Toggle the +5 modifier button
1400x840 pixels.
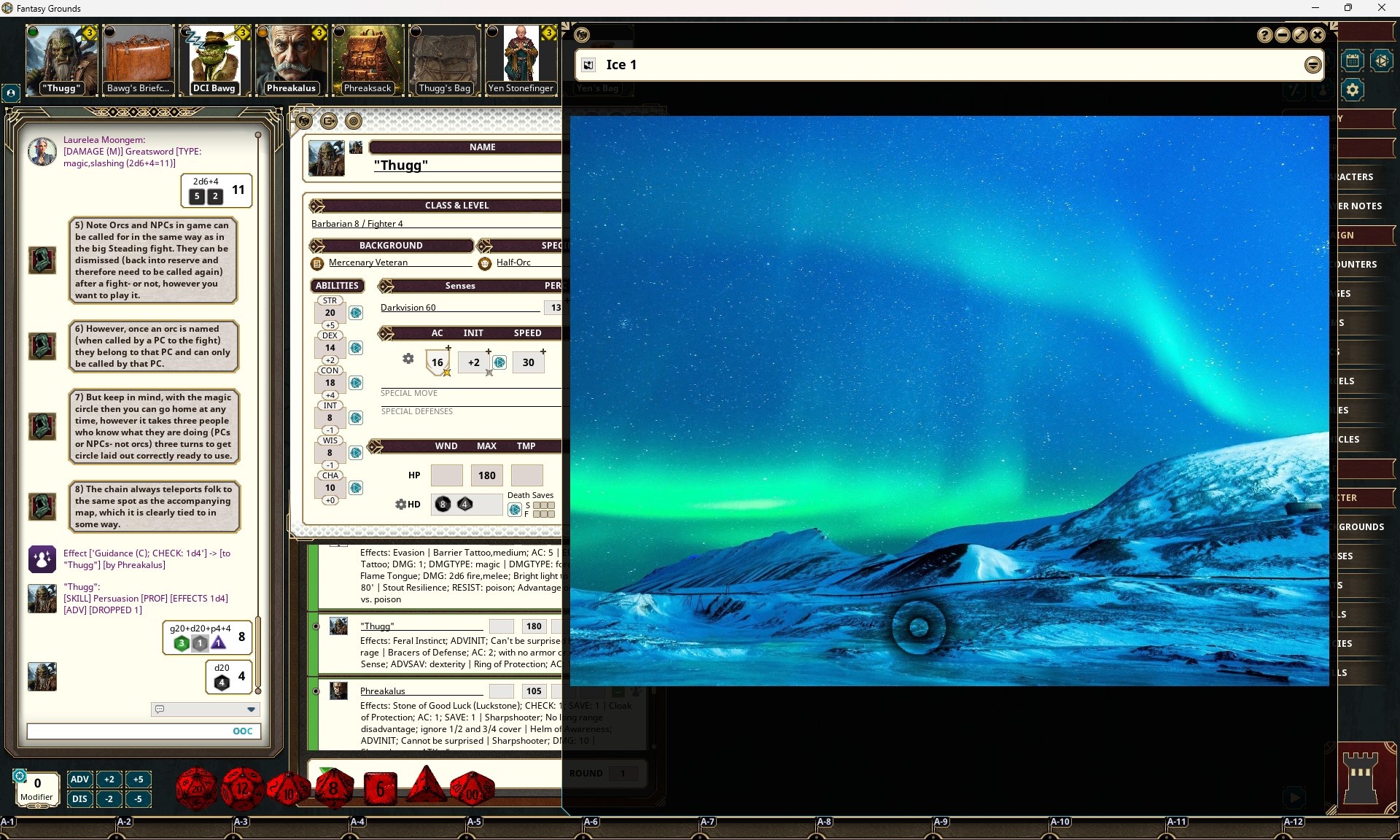coord(138,779)
